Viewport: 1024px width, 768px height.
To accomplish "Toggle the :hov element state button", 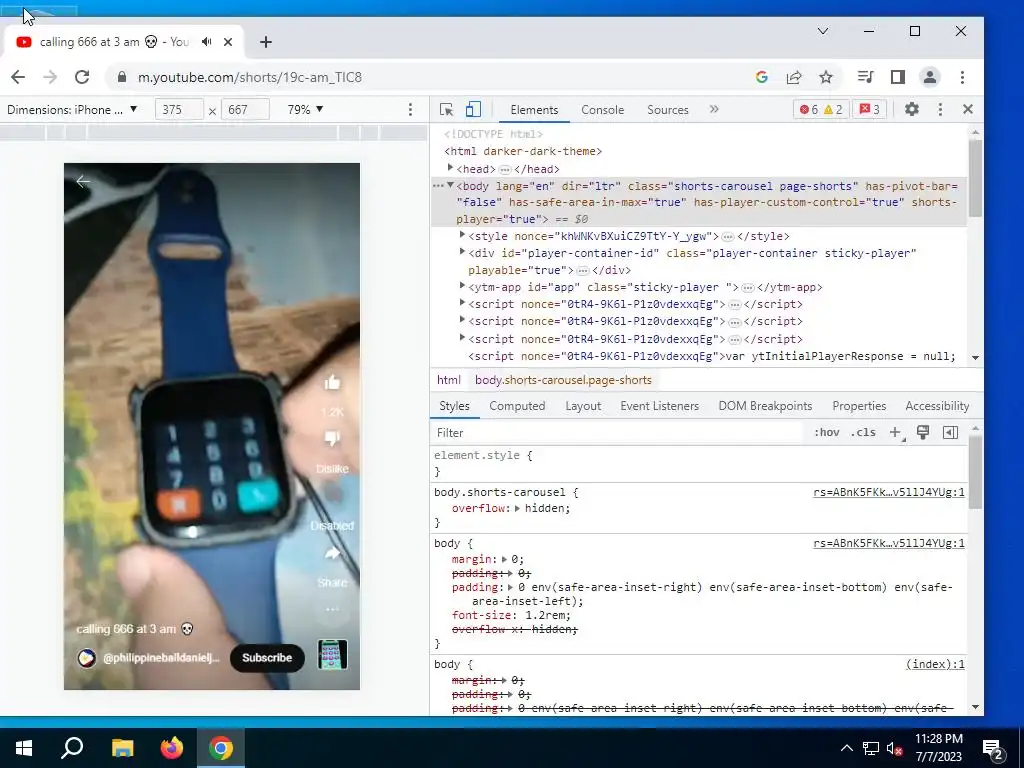I will coord(827,432).
